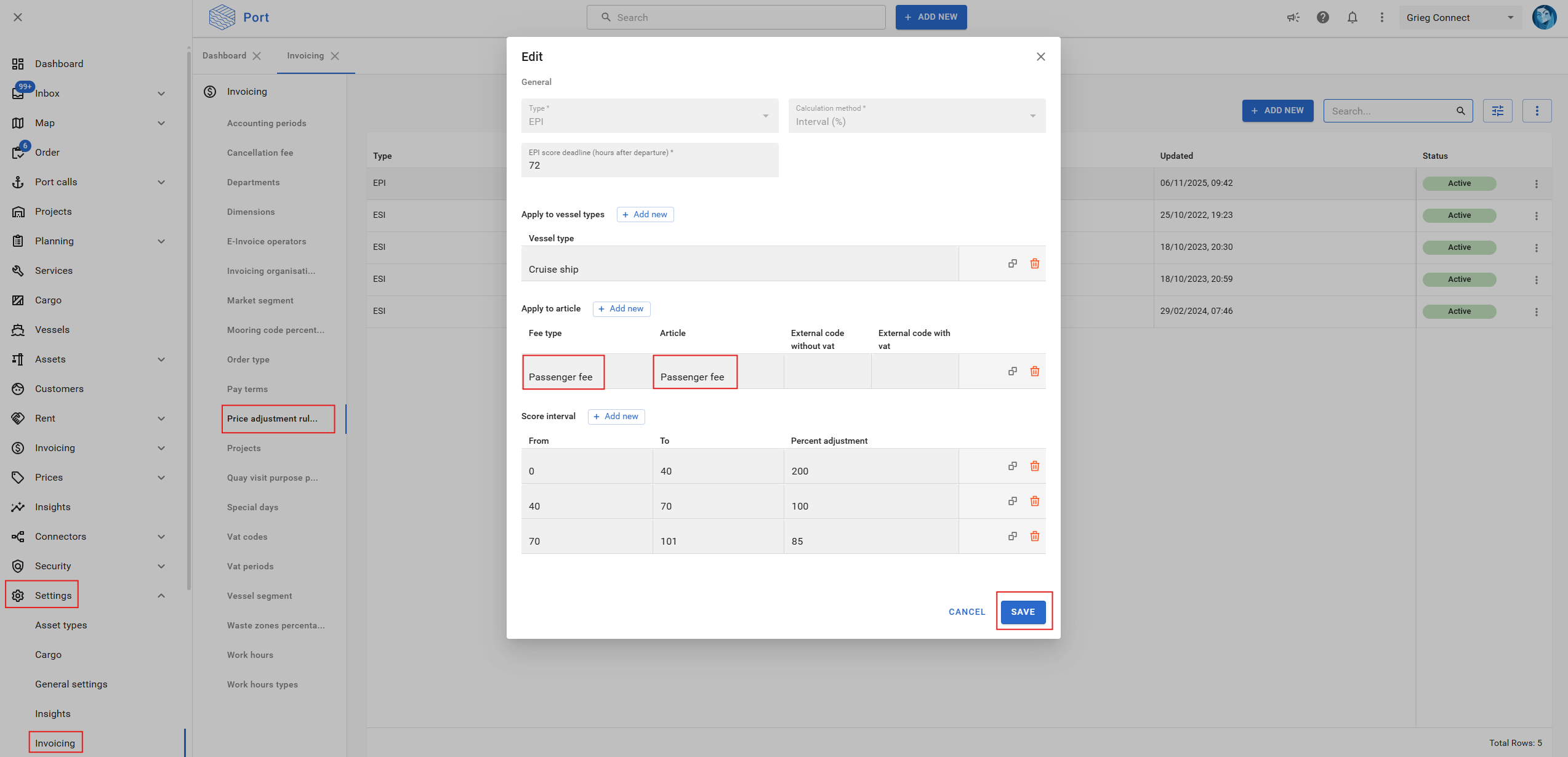This screenshot has height=757, width=1568.
Task: Collapse the Settings sidebar section
Action: 161,595
